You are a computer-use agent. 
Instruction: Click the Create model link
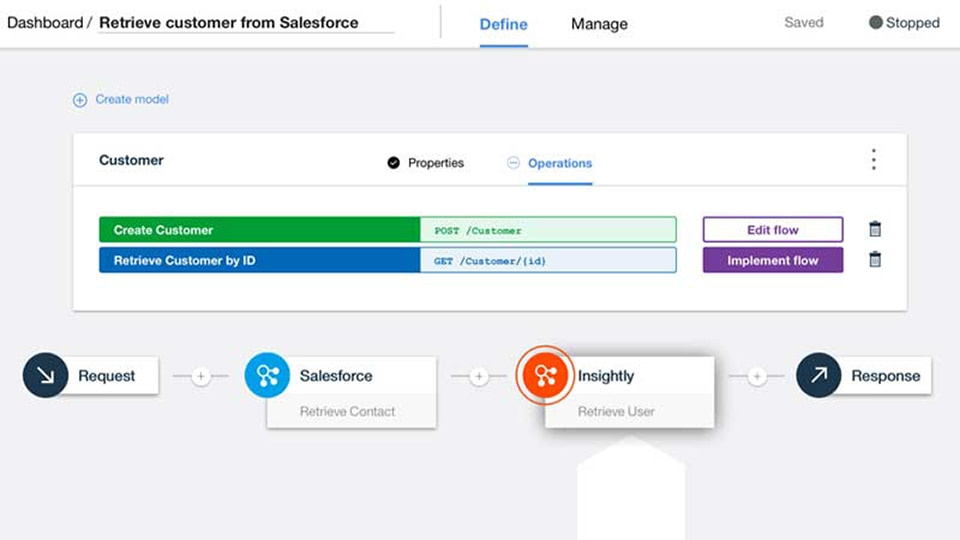[x=132, y=99]
